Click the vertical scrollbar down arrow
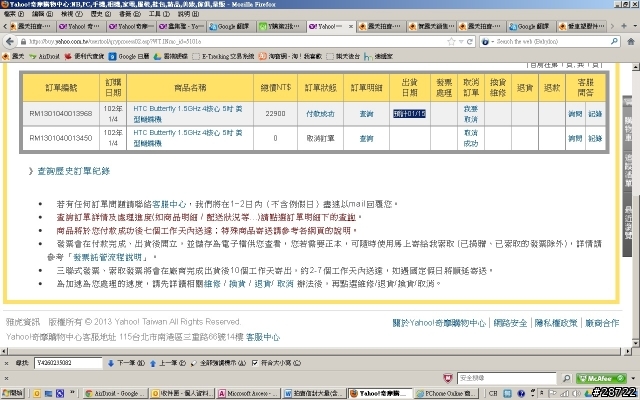Viewport: 640px width, 400px height. tap(636, 343)
